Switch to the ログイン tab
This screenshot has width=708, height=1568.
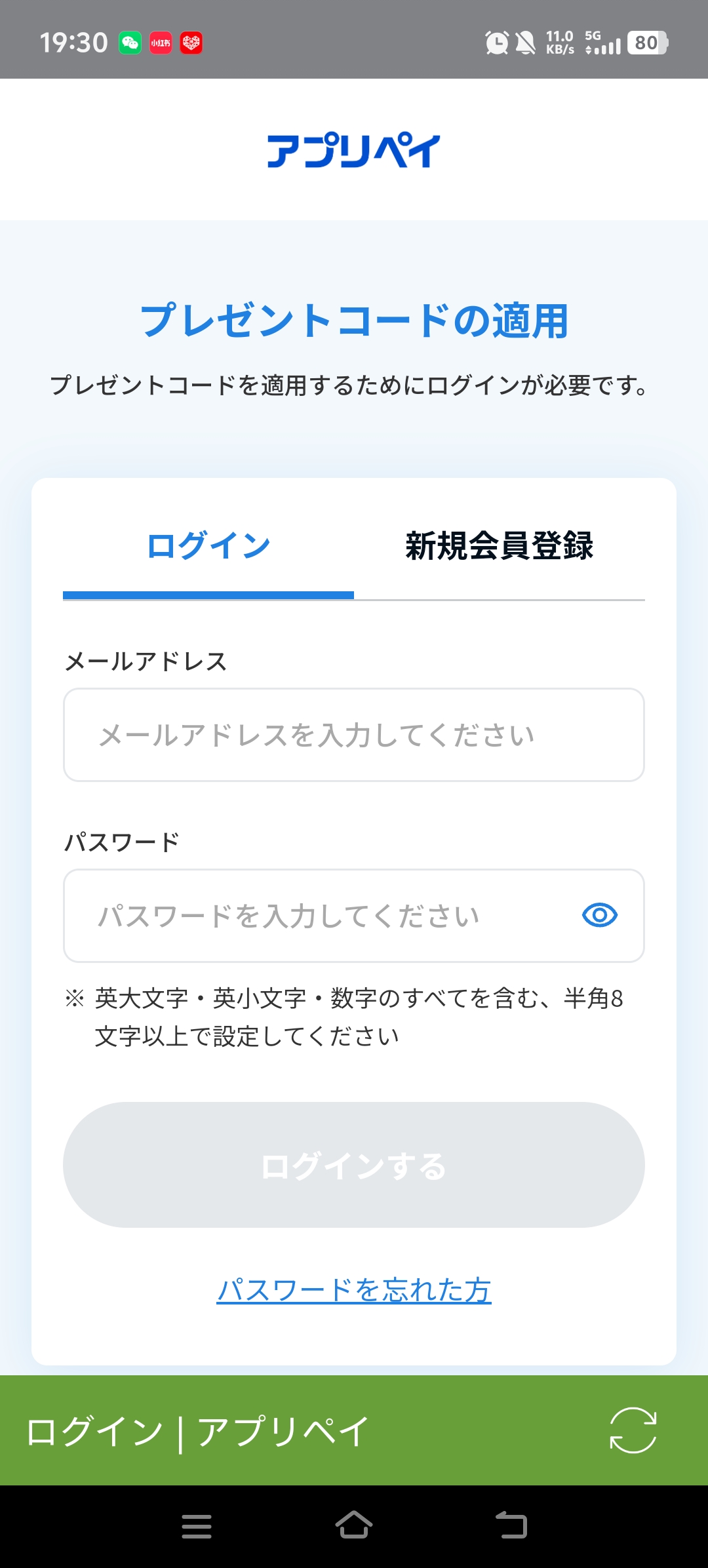(x=208, y=546)
